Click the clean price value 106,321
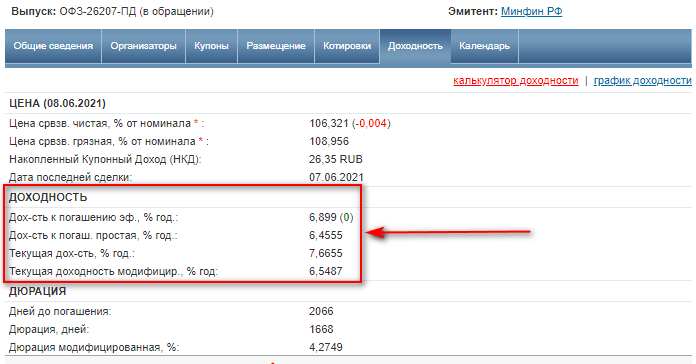This screenshot has width=696, height=364. click(329, 123)
